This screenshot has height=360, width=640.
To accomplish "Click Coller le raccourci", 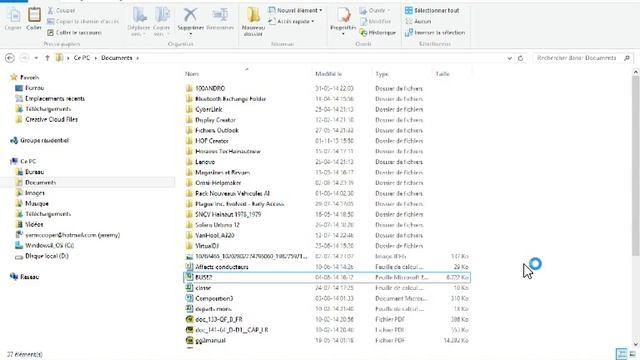I will (75, 32).
